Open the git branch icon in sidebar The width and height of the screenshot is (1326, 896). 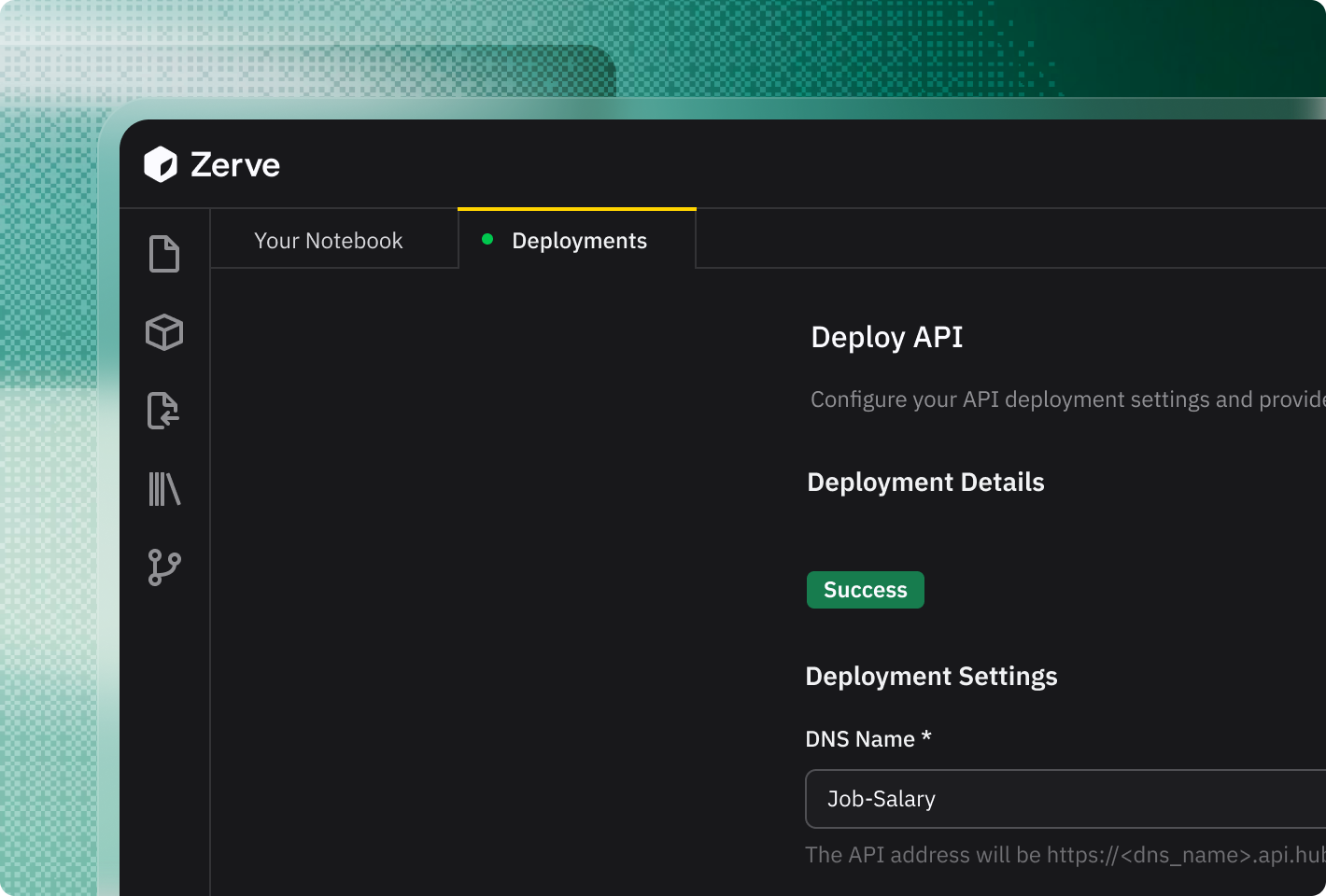point(164,567)
